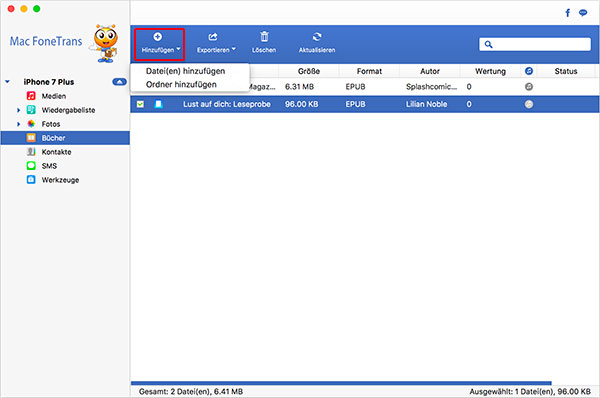Image resolution: width=600 pixels, height=398 pixels.
Task: Select the Lust auf dich: Leseprobe title
Action: [227, 104]
